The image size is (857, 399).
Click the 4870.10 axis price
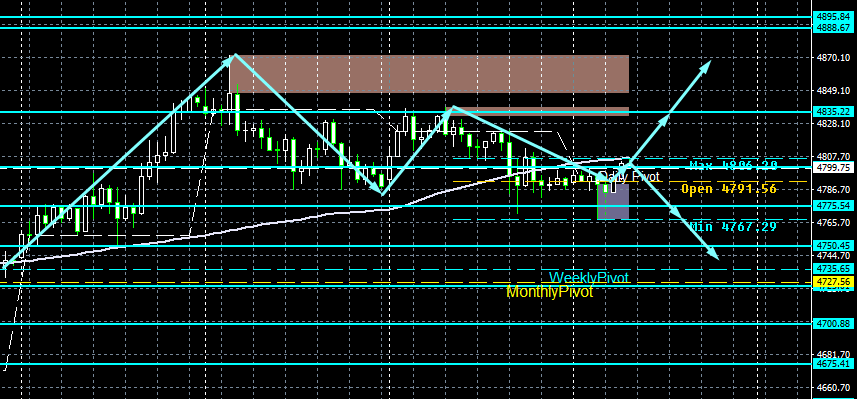tap(833, 57)
